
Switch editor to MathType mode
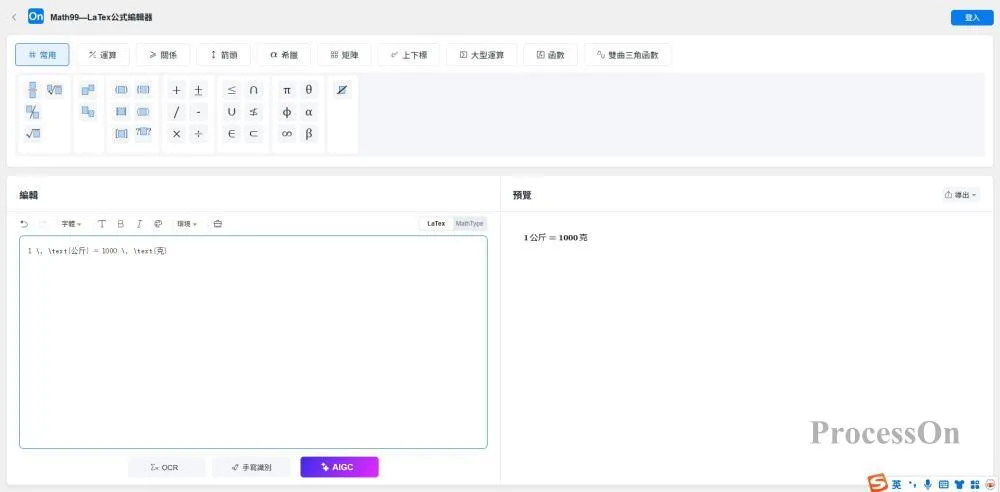(469, 223)
